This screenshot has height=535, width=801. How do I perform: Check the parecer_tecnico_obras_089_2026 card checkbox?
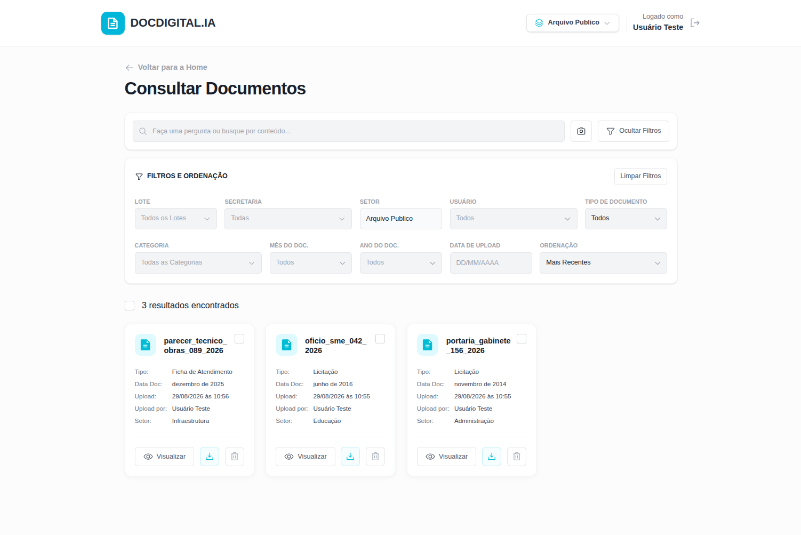[x=239, y=339]
